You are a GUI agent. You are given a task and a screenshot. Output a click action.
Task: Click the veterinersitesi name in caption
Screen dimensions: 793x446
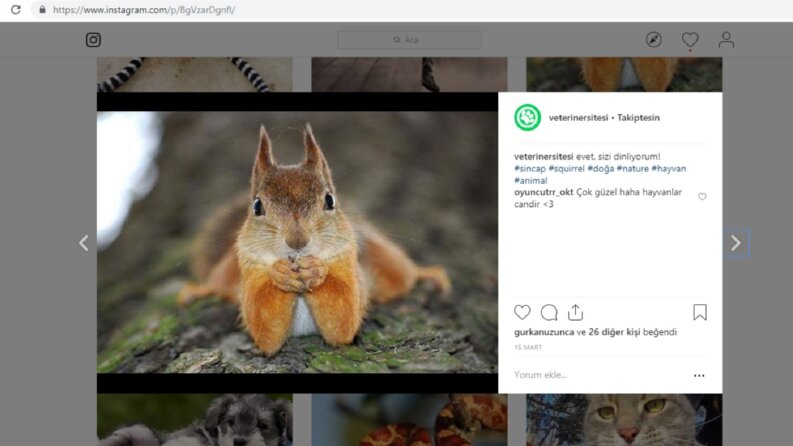[543, 157]
